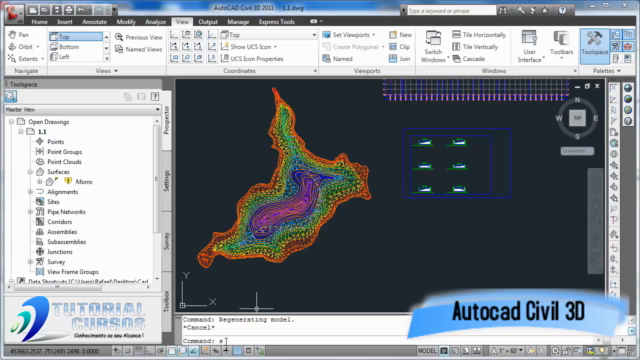Click the Clip viewport tool
The height and width of the screenshot is (360, 640).
click(400, 47)
